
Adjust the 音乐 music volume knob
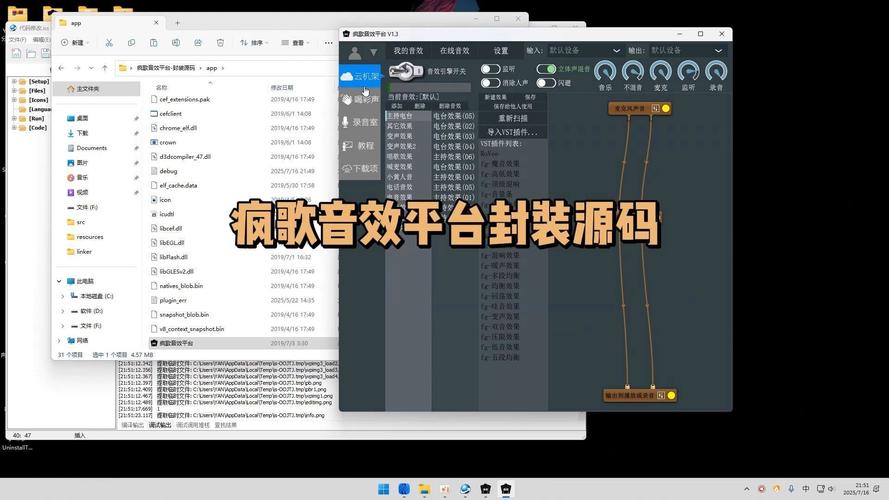click(x=605, y=71)
